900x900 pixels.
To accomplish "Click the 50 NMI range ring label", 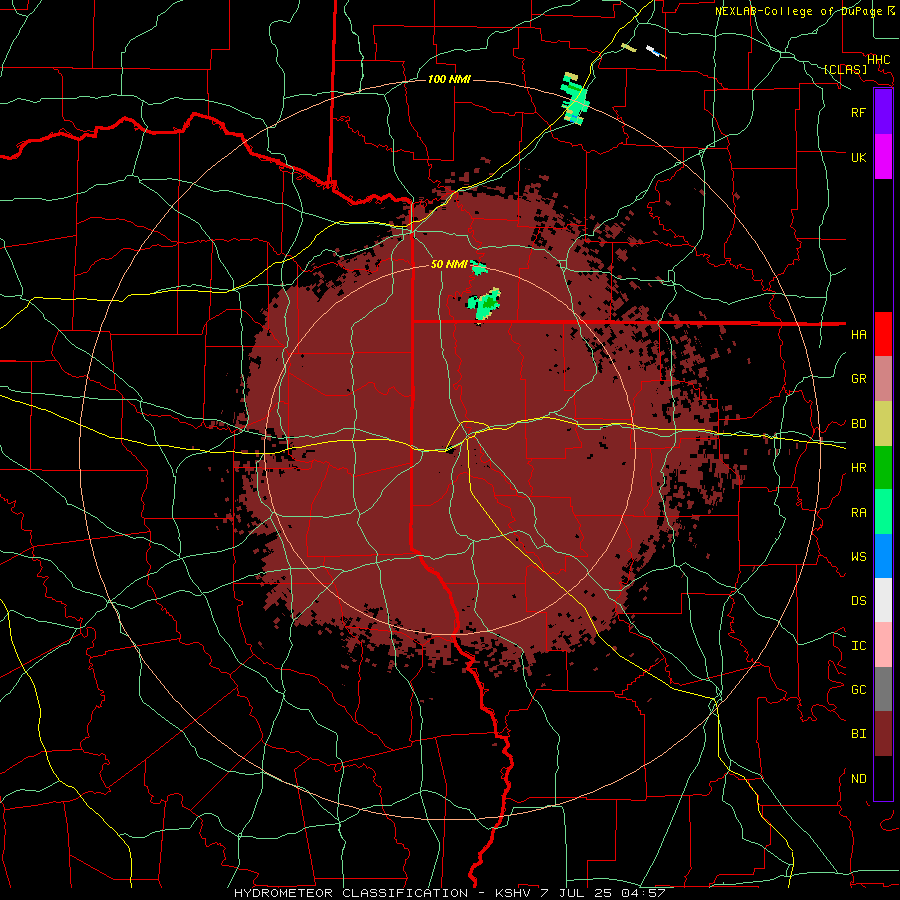I will (x=449, y=264).
